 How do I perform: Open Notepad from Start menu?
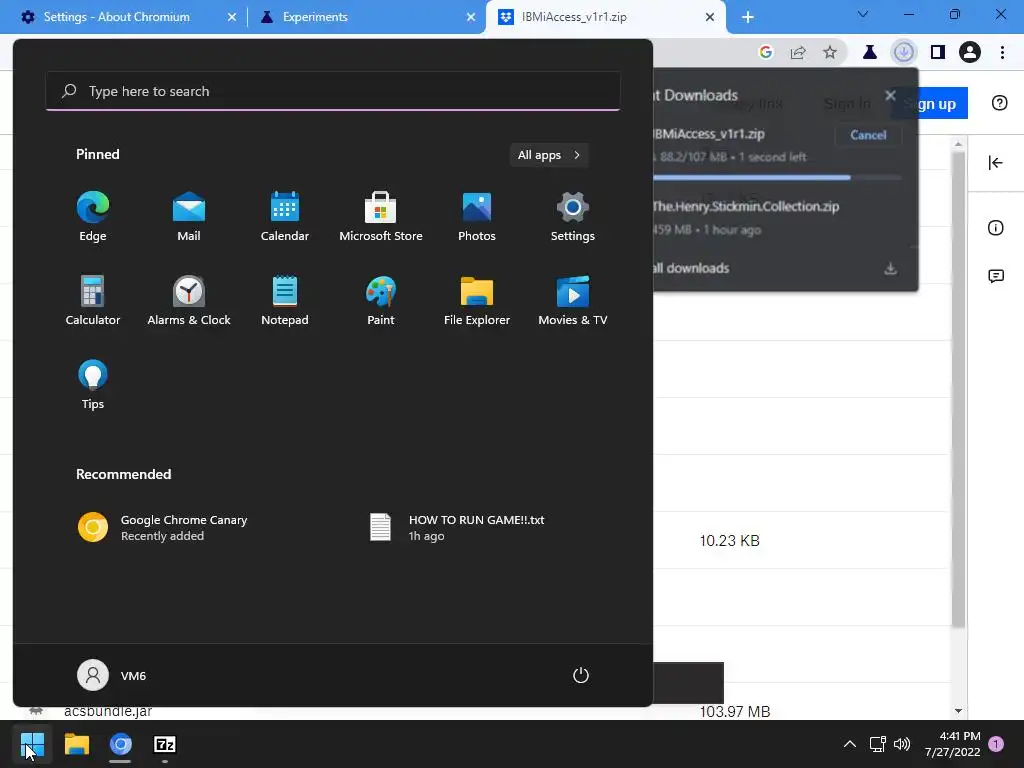tap(285, 300)
